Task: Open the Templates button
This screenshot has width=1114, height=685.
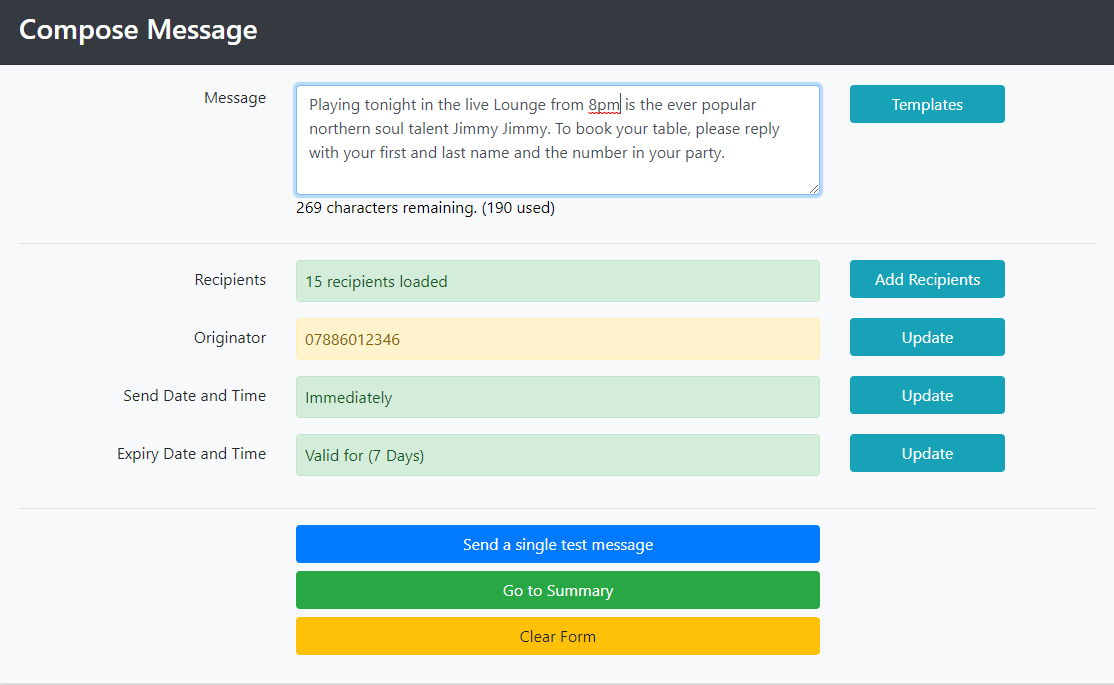Action: (x=927, y=104)
